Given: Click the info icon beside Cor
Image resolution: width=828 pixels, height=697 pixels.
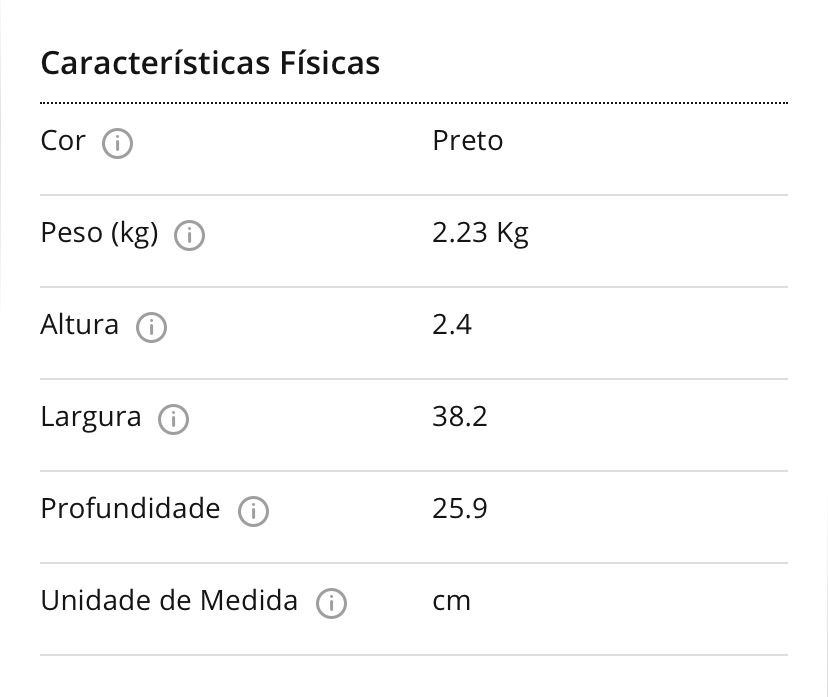Looking at the screenshot, I should click(x=117, y=144).
